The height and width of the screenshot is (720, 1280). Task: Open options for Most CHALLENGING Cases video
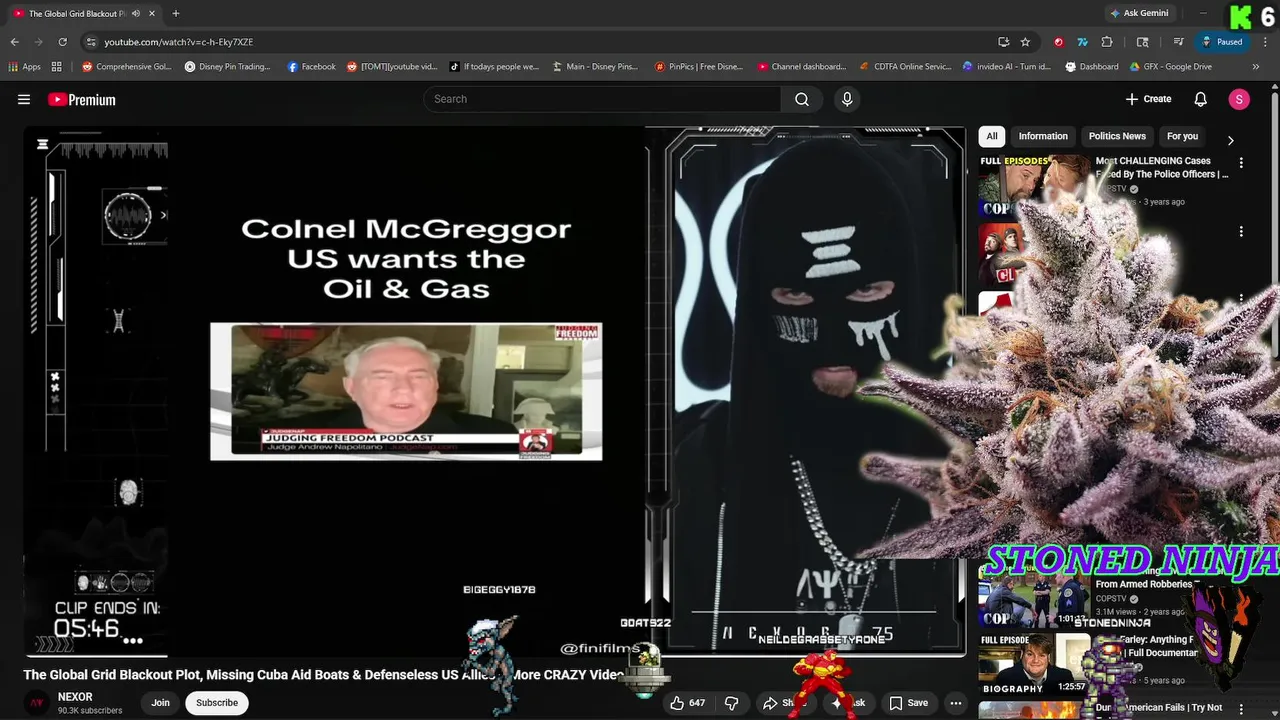point(1241,162)
